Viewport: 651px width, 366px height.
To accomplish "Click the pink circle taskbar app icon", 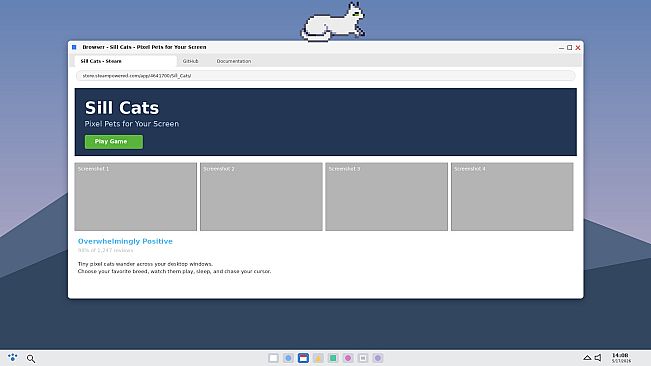I will [x=348, y=358].
